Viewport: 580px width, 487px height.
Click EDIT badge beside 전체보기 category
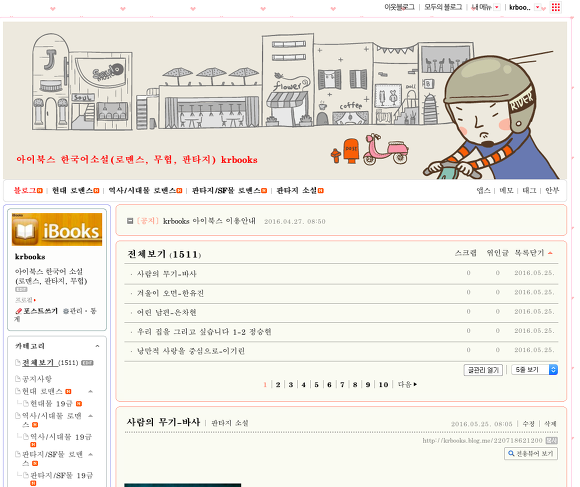tap(87, 363)
